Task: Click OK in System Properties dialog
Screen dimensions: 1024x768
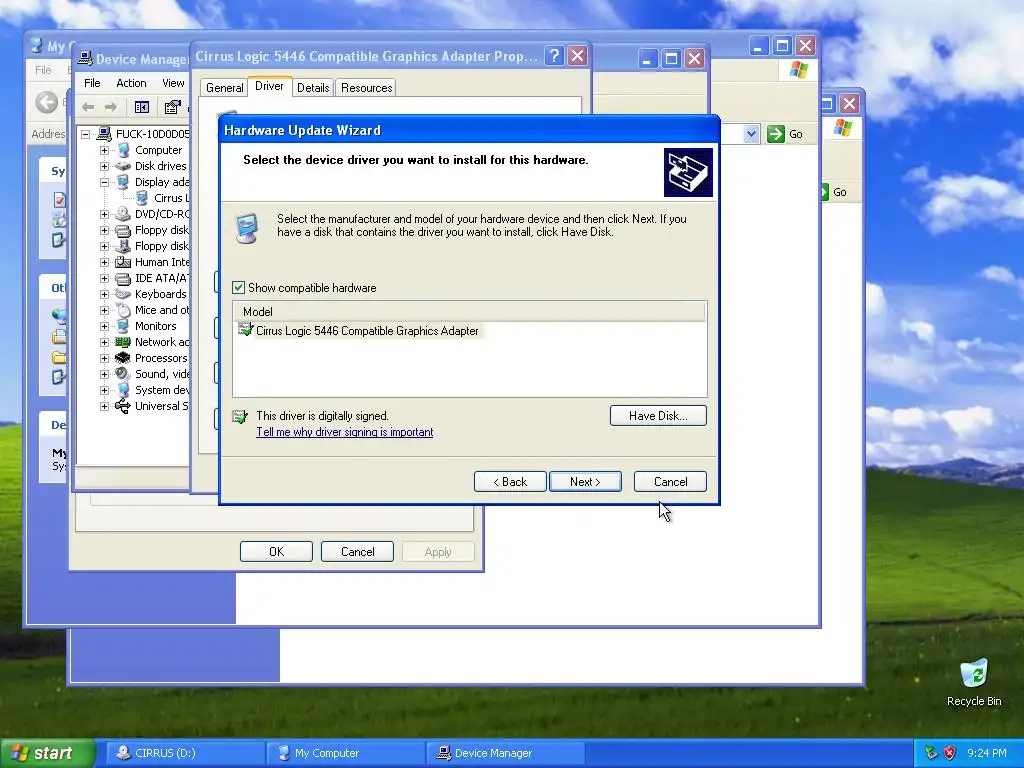Action: (276, 552)
